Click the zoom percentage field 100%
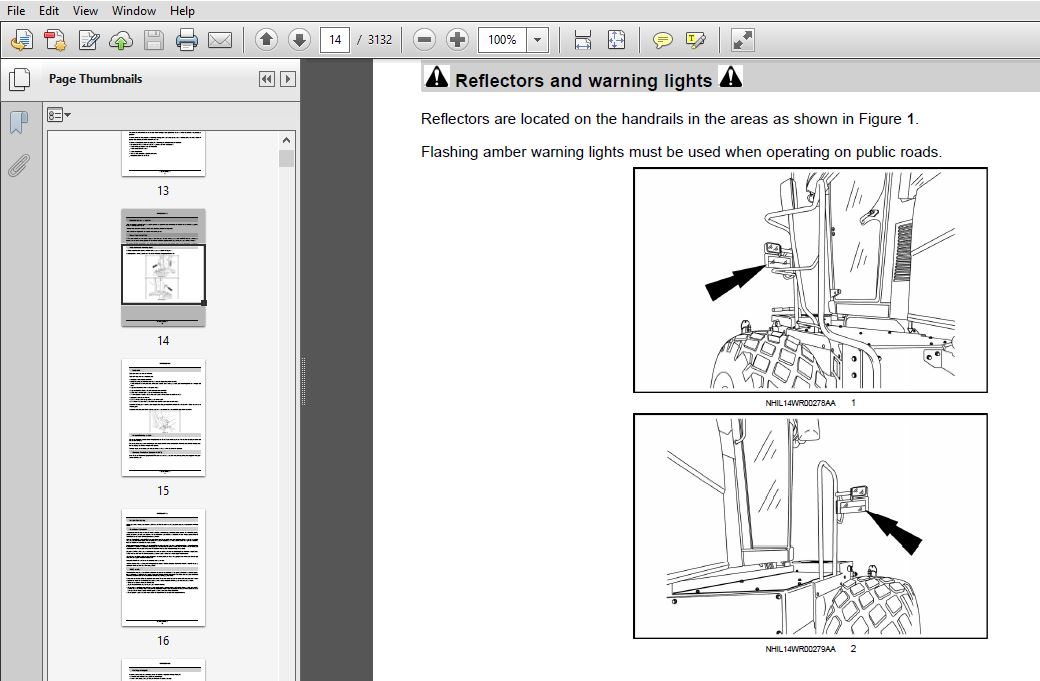Viewport: 1040px width, 681px height. coord(502,40)
